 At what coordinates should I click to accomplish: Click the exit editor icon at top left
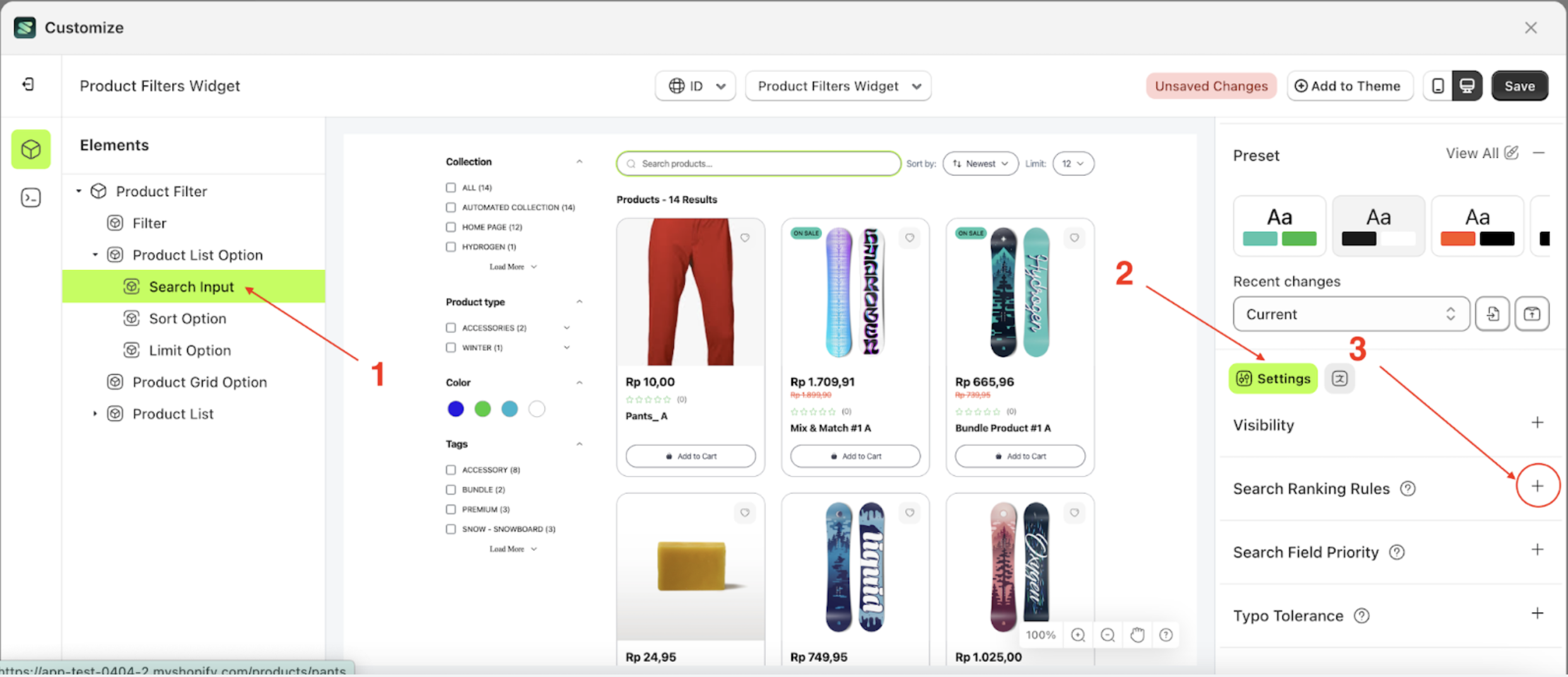(x=28, y=84)
